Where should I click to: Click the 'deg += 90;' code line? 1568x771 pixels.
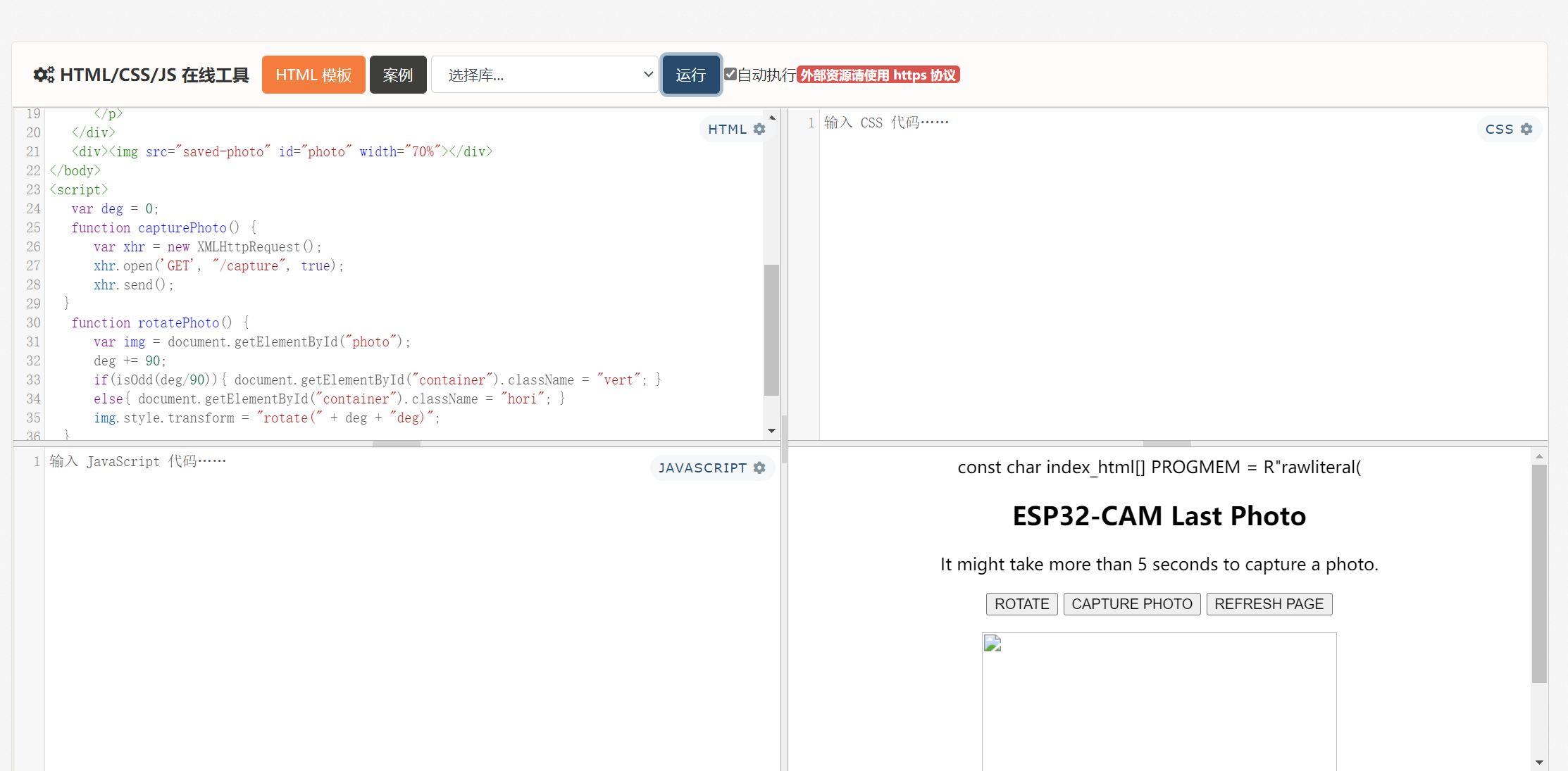pos(130,361)
